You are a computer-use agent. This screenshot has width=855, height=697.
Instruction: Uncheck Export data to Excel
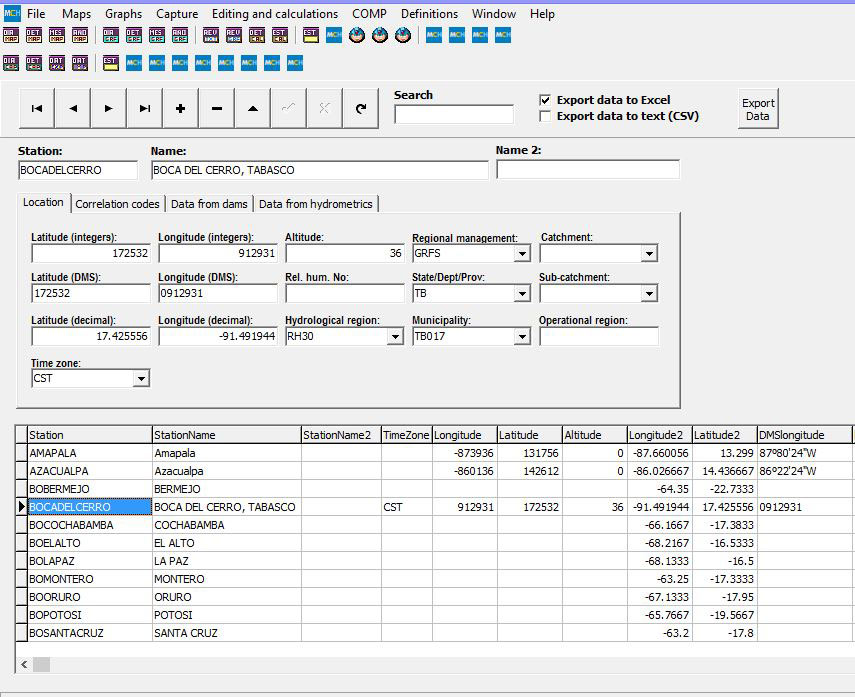point(545,100)
